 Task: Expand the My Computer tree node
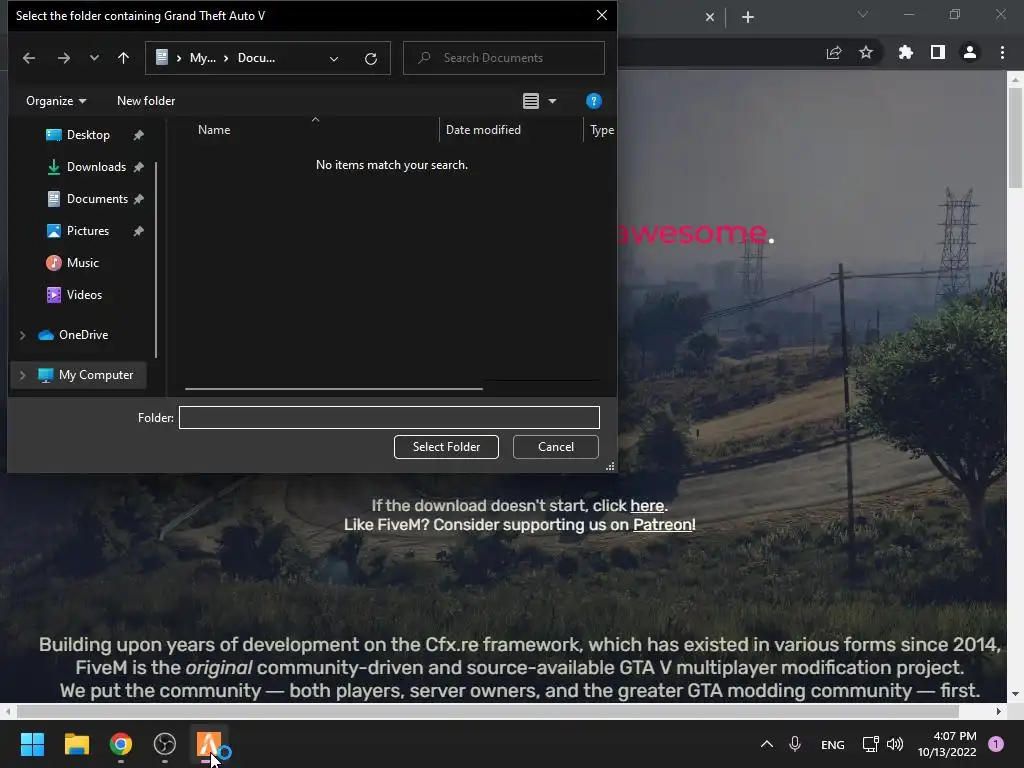[x=22, y=376]
